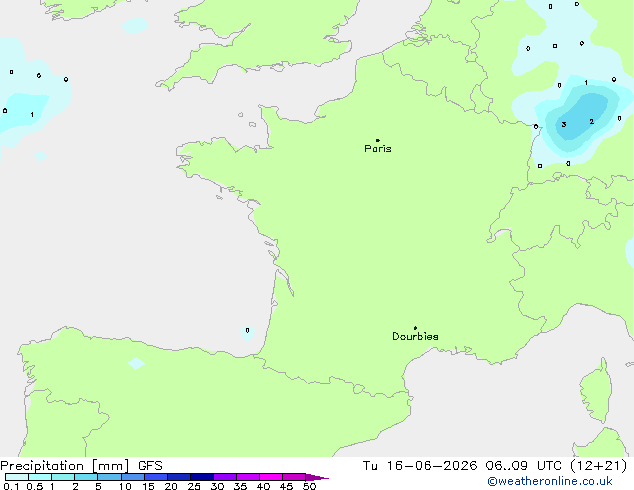The image size is (634, 490).
Task: Pick the legend swatch between 20 and 25
Action: (179, 477)
